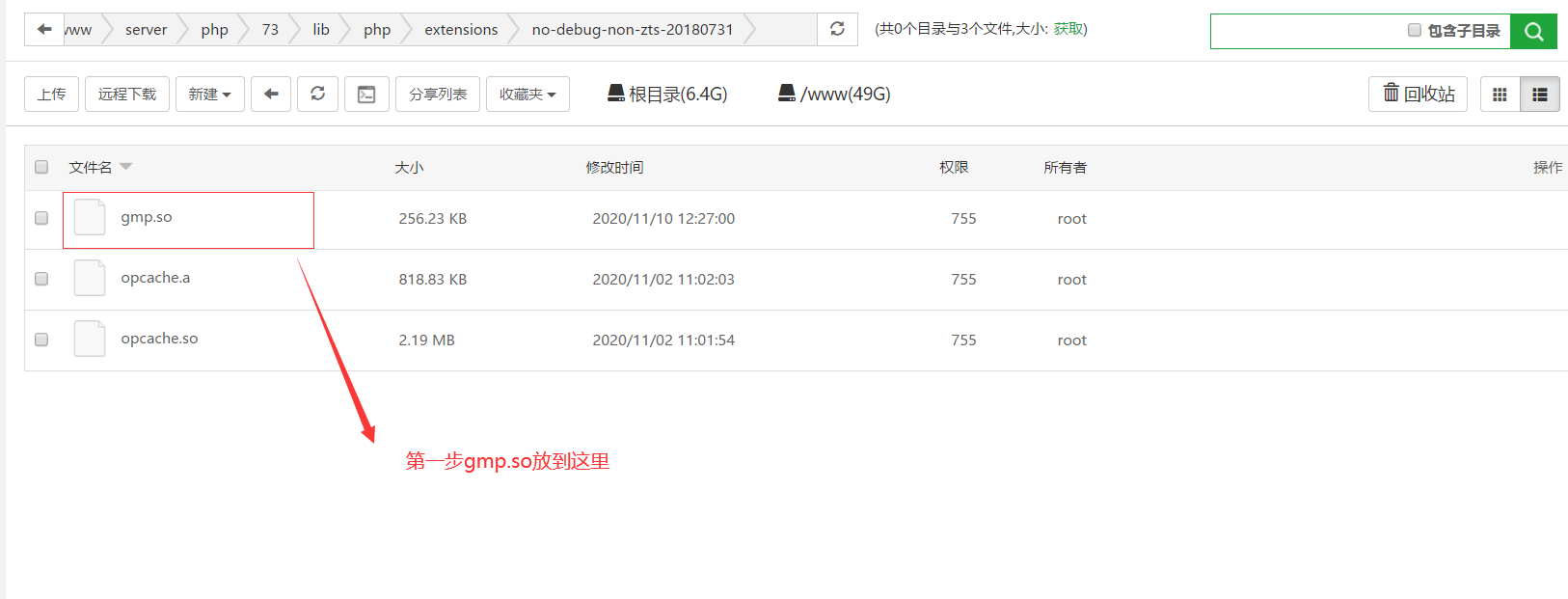The height and width of the screenshot is (599, 1568).
Task: Click the 获取 size link
Action: coord(1068,29)
